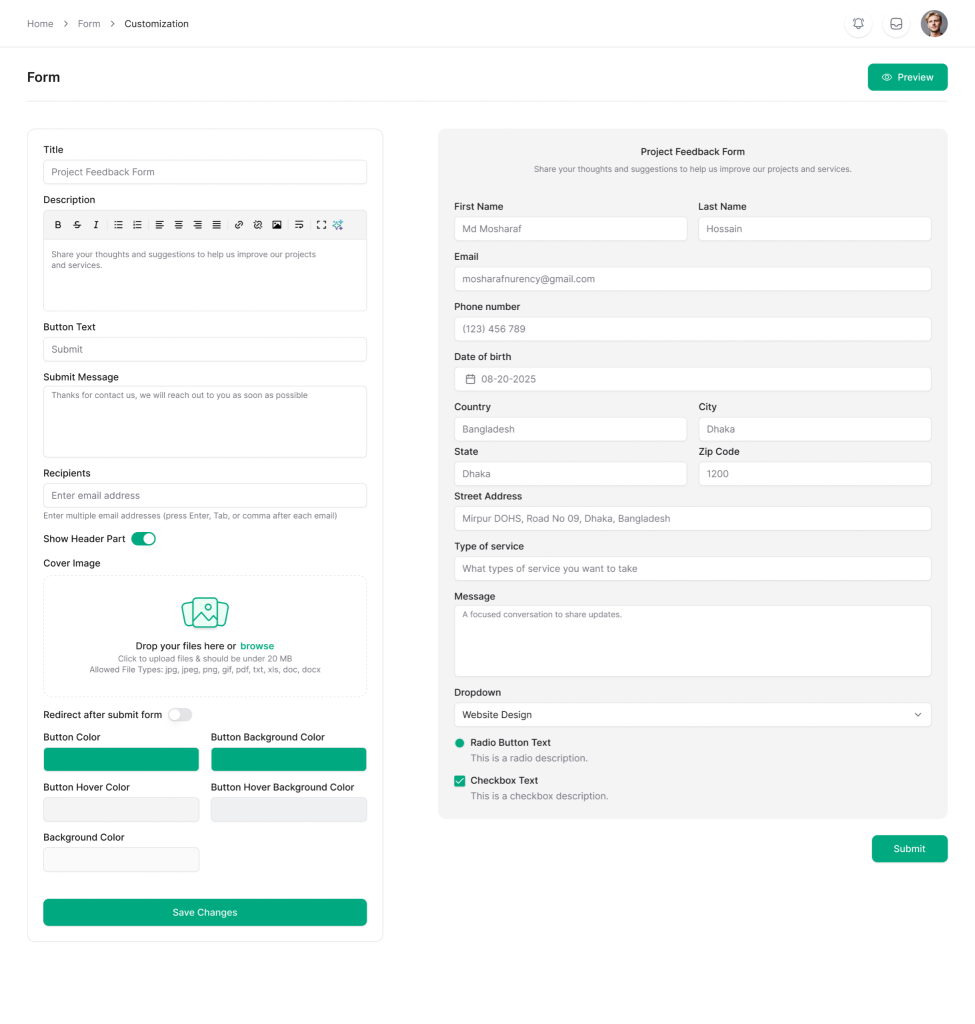Open Type of service field
Image resolution: width=975 pixels, height=1024 pixels.
click(692, 569)
